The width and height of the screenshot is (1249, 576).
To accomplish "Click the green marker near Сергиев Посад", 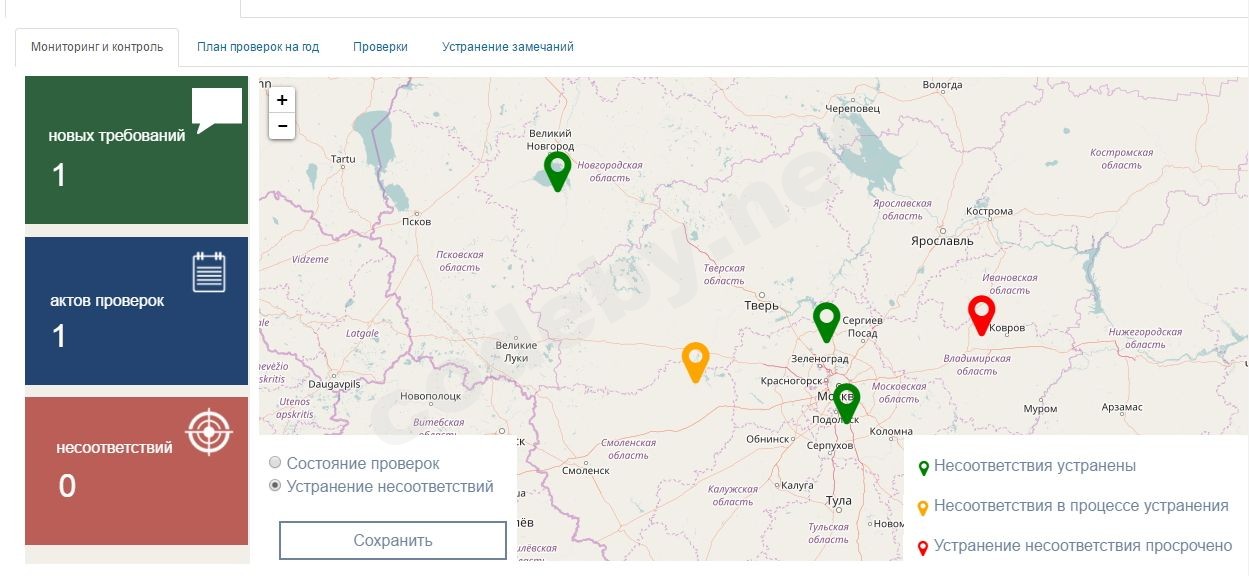I will 826,319.
